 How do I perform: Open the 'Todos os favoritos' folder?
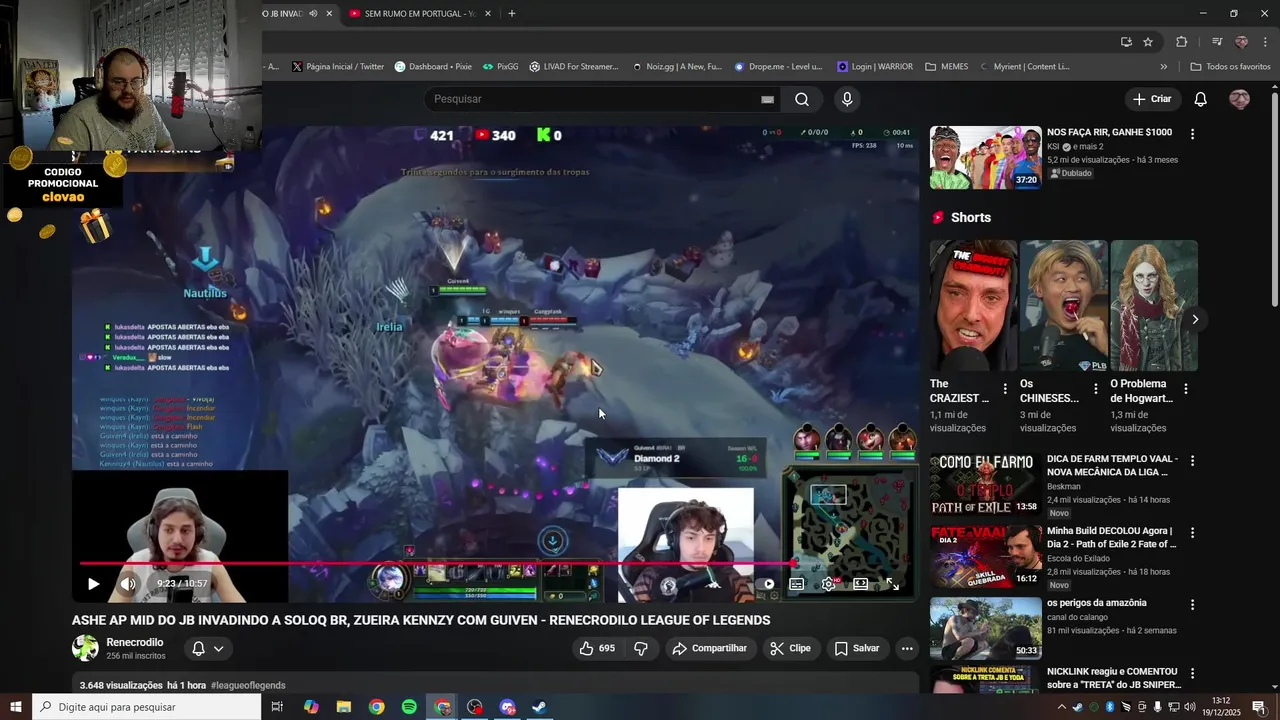(1230, 67)
